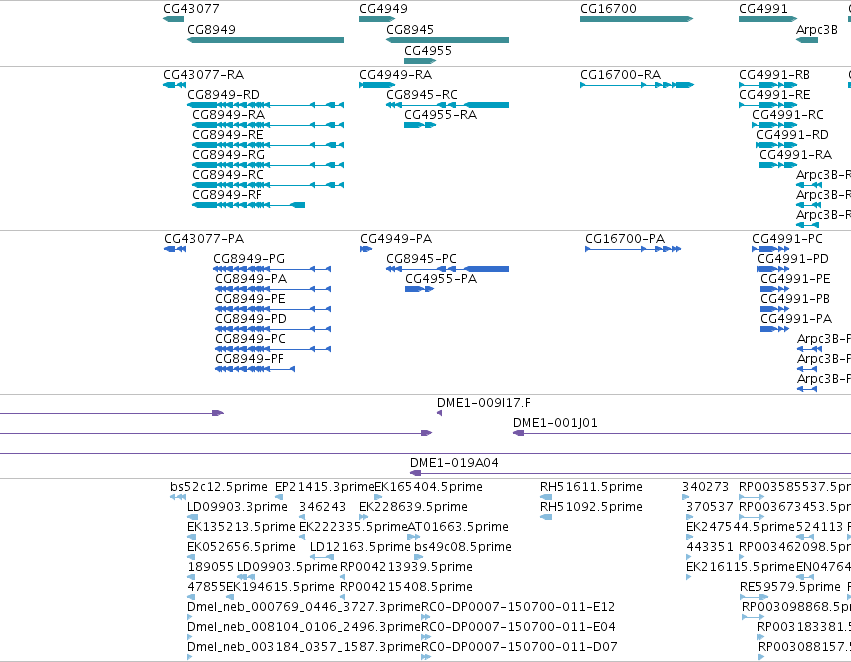Image resolution: width=851 pixels, height=662 pixels.
Task: Click protein CG4991-PA
Action: pyautogui.click(x=796, y=319)
